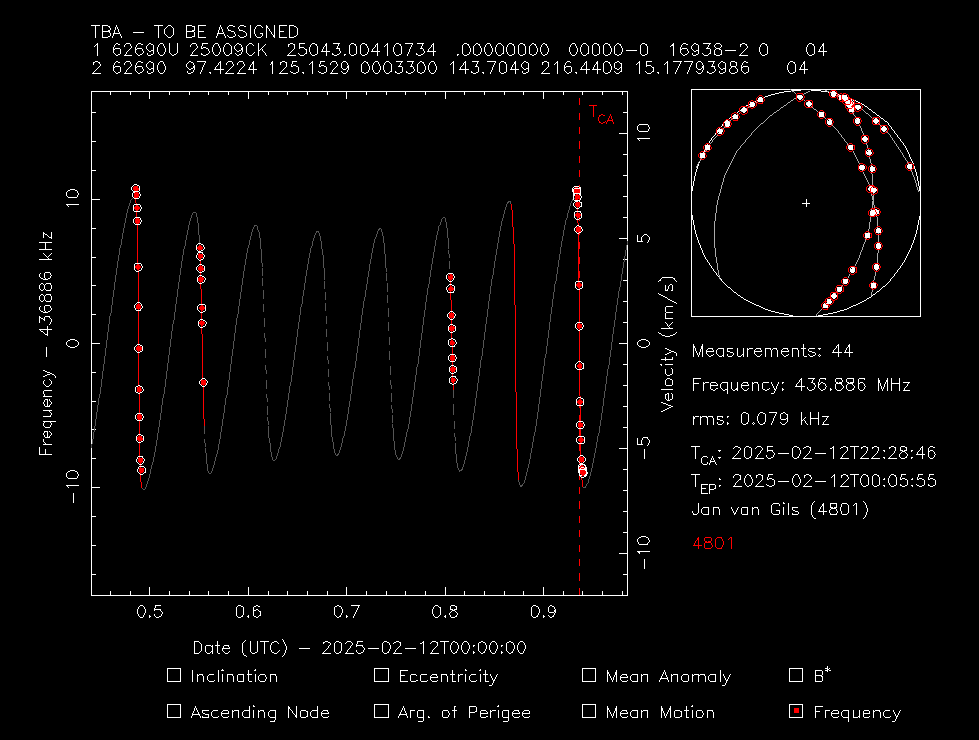Turn on the Mean Motion checkbox
979x740 pixels.
(589, 712)
